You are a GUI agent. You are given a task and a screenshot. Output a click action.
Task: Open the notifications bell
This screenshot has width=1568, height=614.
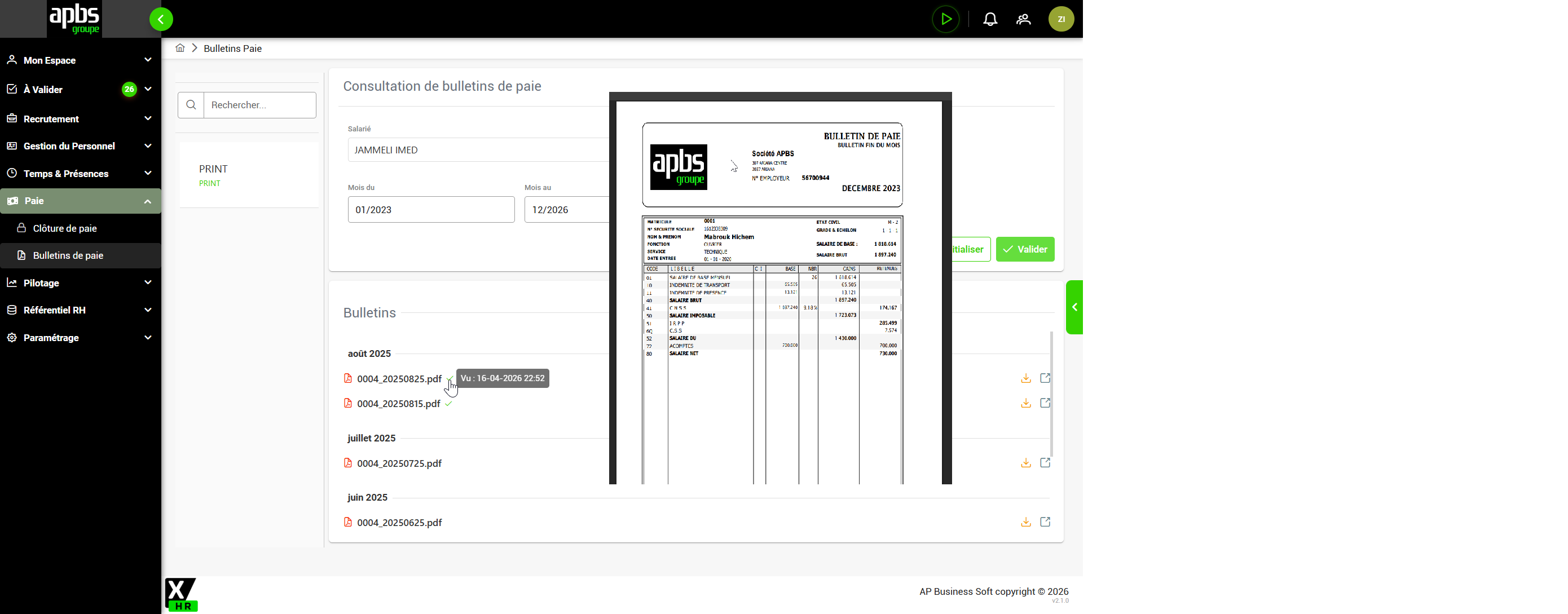pos(990,19)
